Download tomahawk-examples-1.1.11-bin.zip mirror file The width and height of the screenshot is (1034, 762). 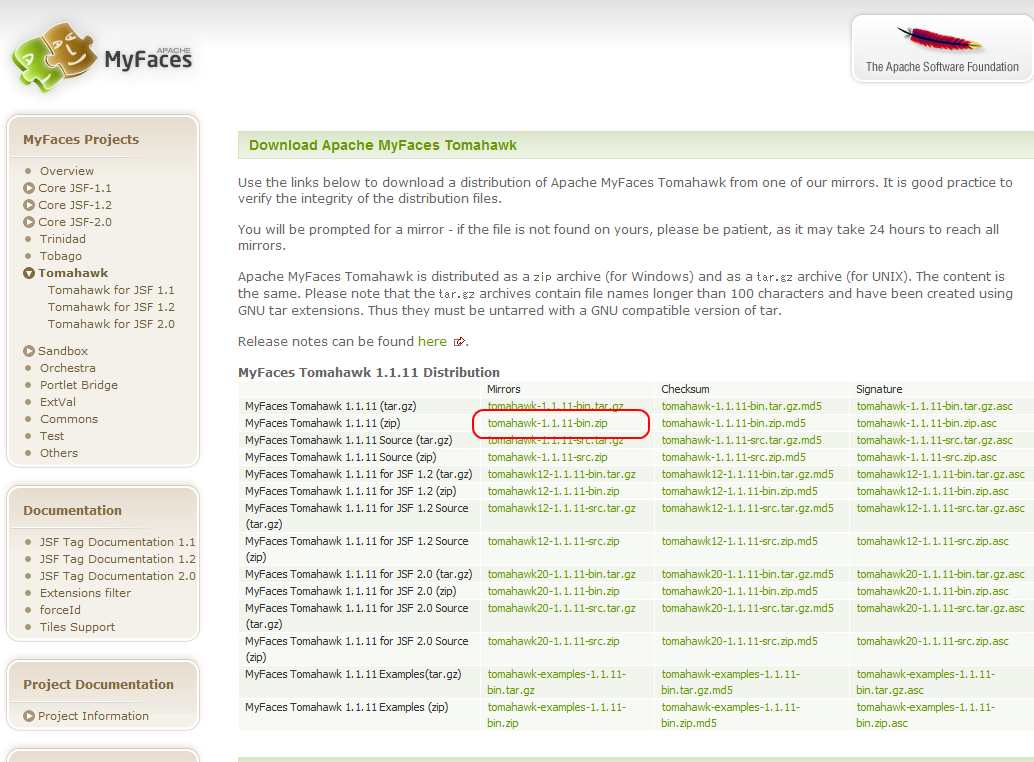[x=557, y=715]
